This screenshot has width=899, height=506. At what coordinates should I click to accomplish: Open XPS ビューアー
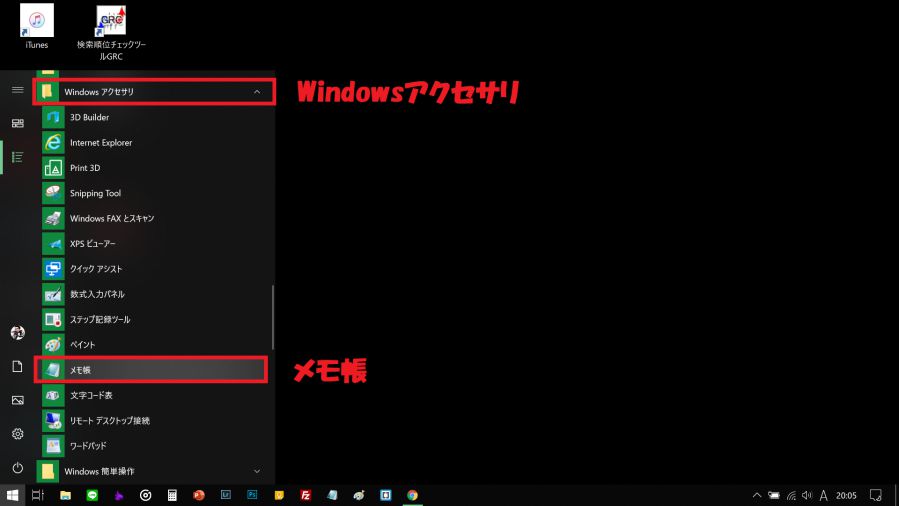154,244
